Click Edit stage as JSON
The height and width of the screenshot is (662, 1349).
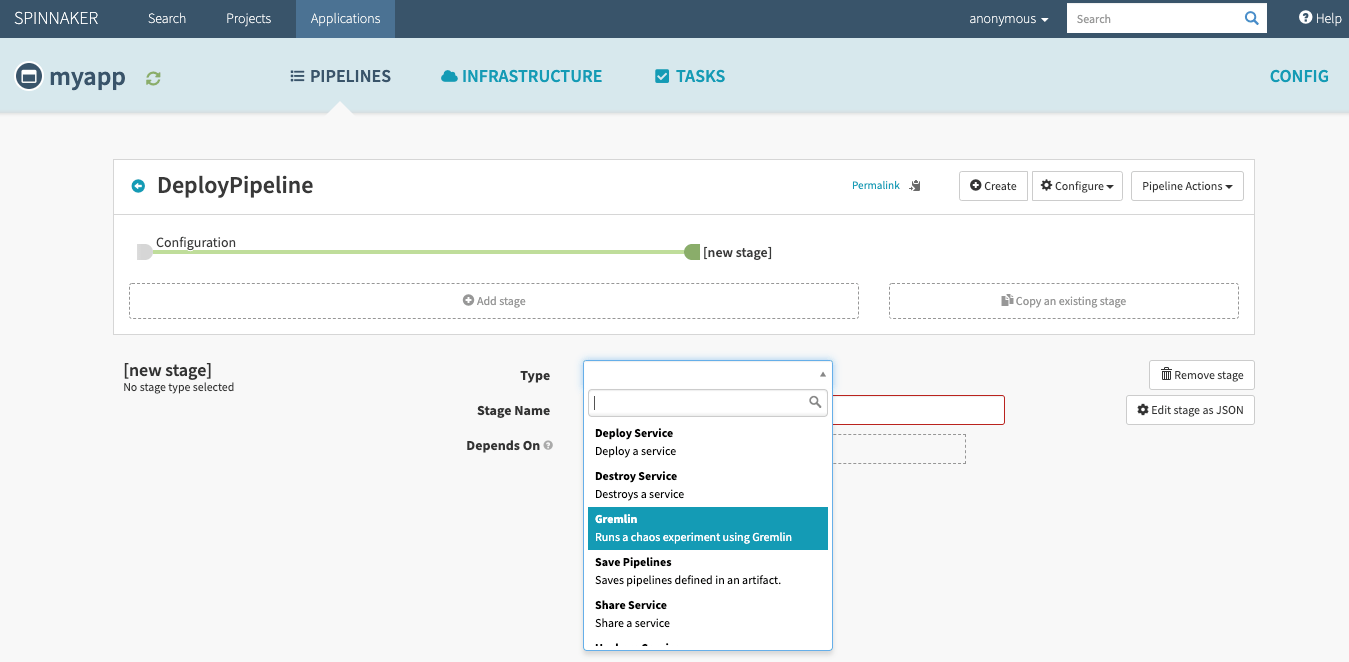point(1190,410)
